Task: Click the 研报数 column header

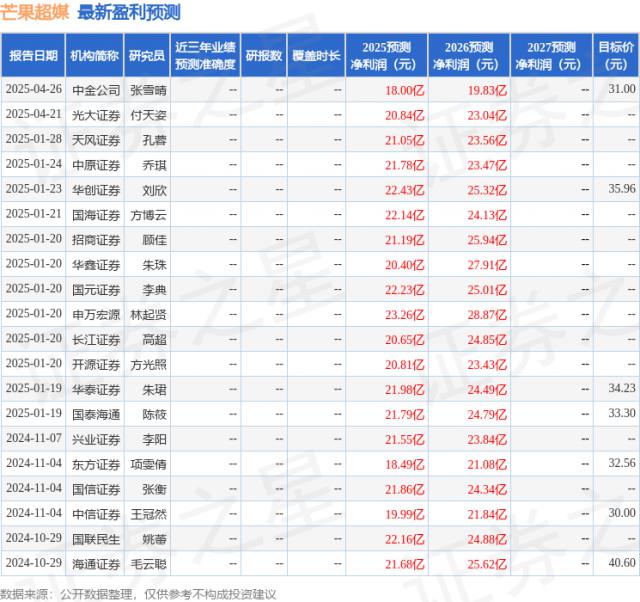Action: [264, 56]
